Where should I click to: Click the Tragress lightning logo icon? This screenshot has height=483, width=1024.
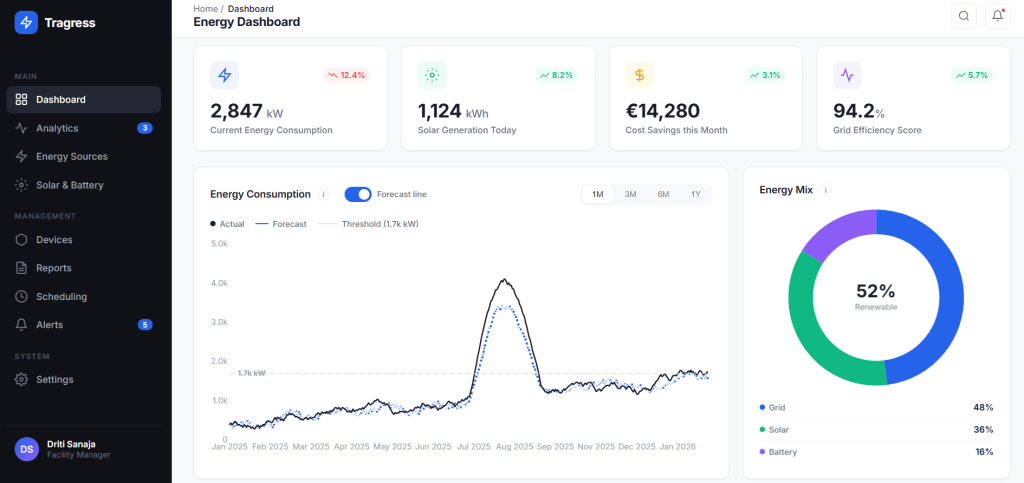pyautogui.click(x=26, y=23)
